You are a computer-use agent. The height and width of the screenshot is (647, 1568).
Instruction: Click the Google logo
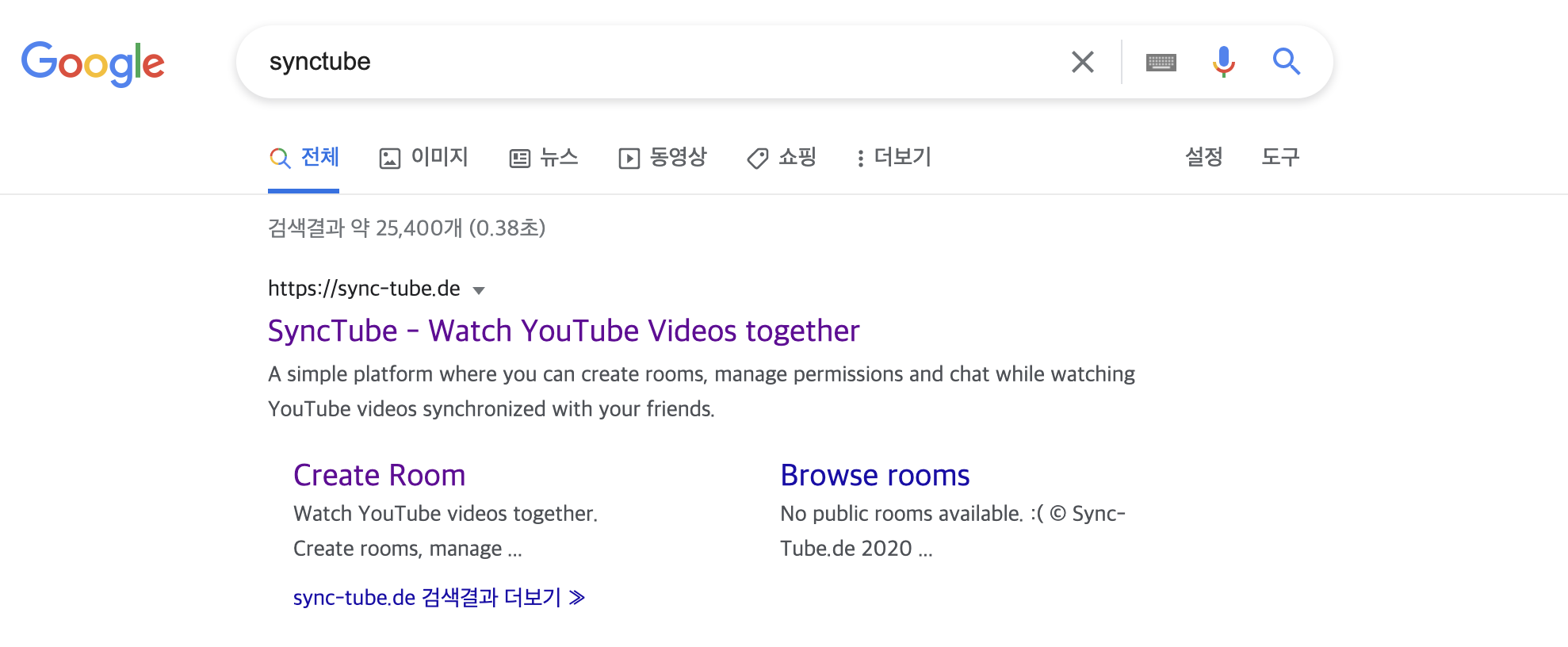(x=93, y=63)
